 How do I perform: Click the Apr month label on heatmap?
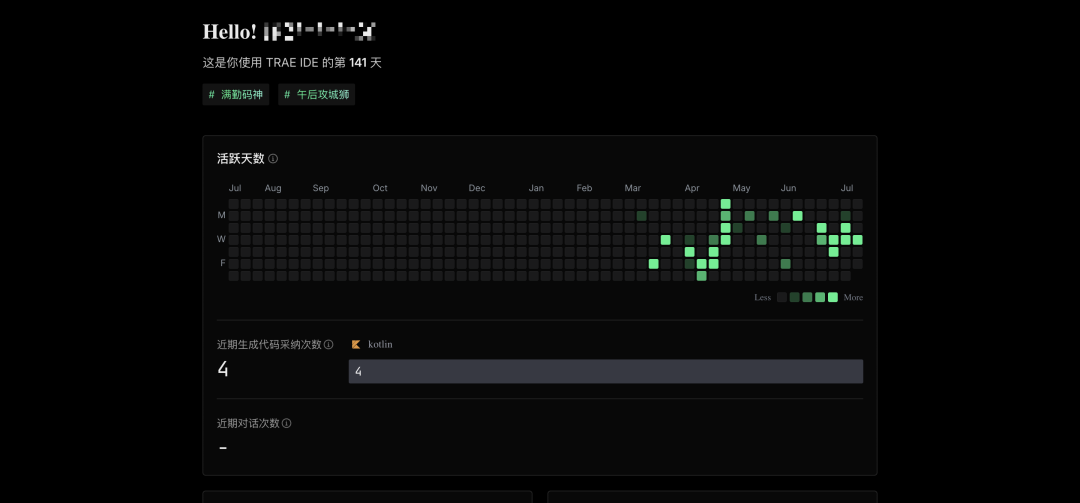click(692, 188)
